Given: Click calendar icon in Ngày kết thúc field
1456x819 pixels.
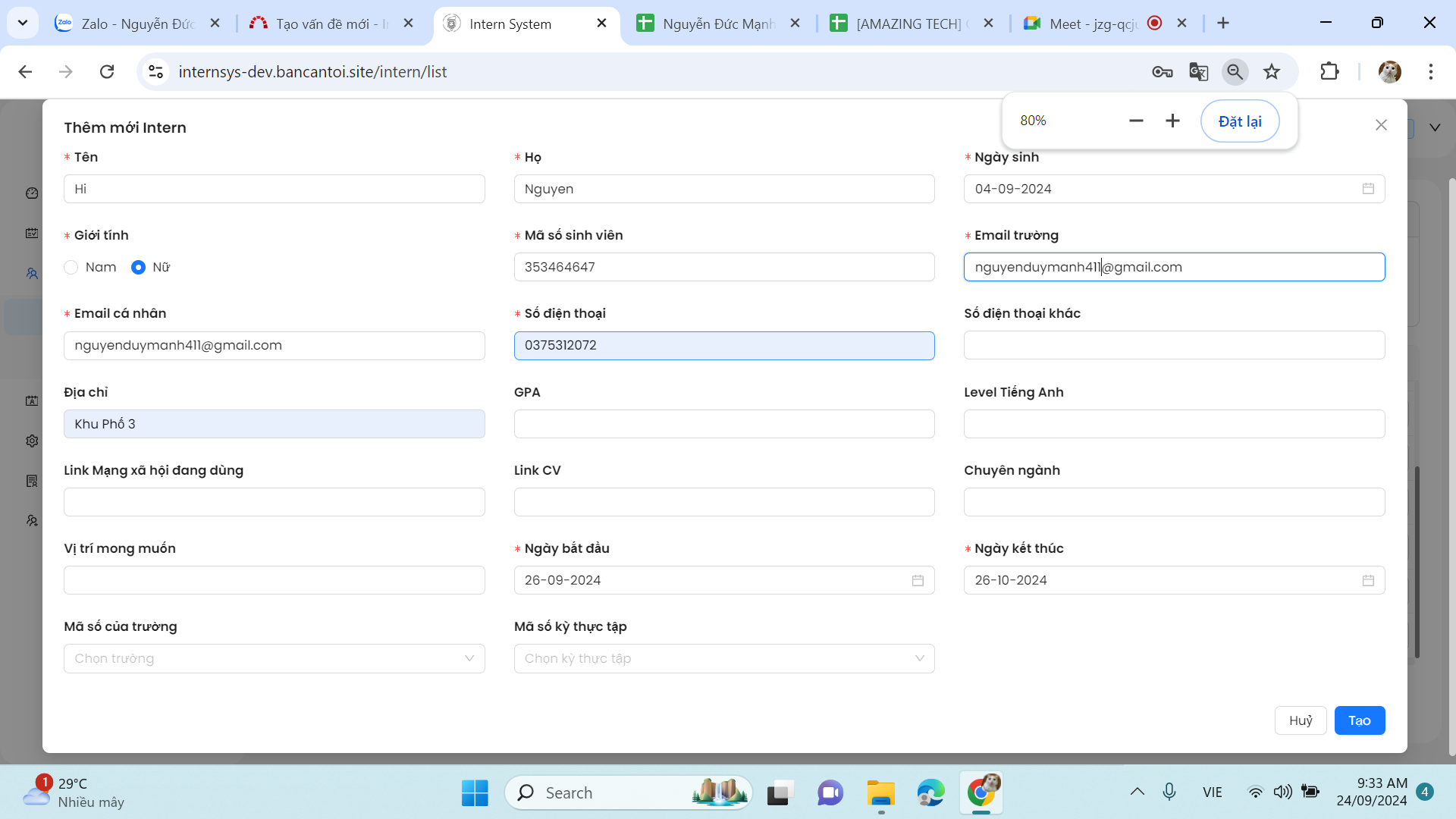Looking at the screenshot, I should pos(1368,580).
